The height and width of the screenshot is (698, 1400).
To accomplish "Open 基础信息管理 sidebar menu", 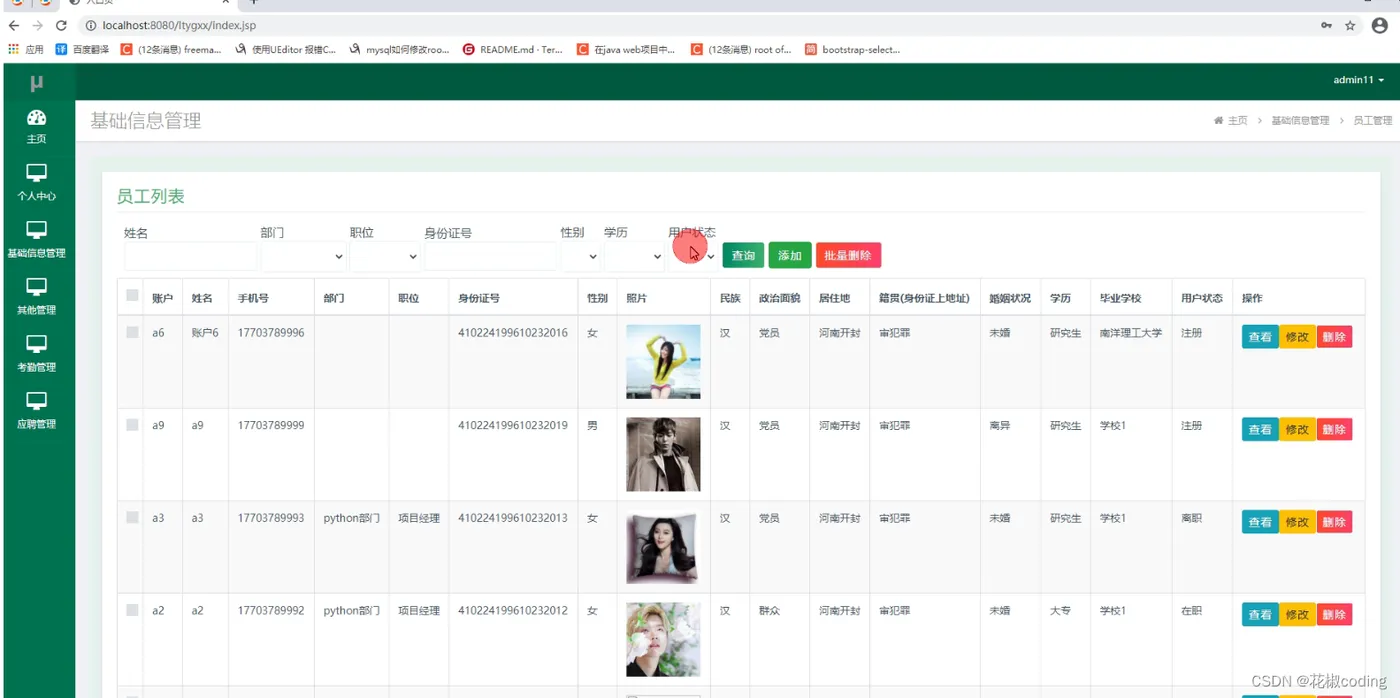I will click(x=36, y=240).
